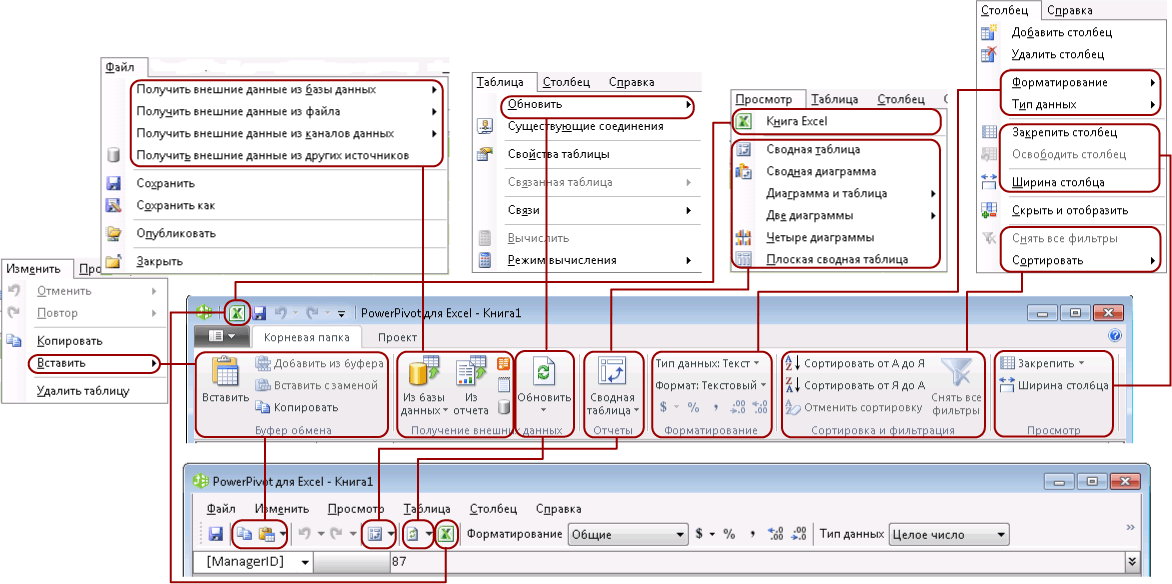The height and width of the screenshot is (584, 1172).
Task: Choose Книга Excel in Просмотр menu
Action: click(836, 121)
